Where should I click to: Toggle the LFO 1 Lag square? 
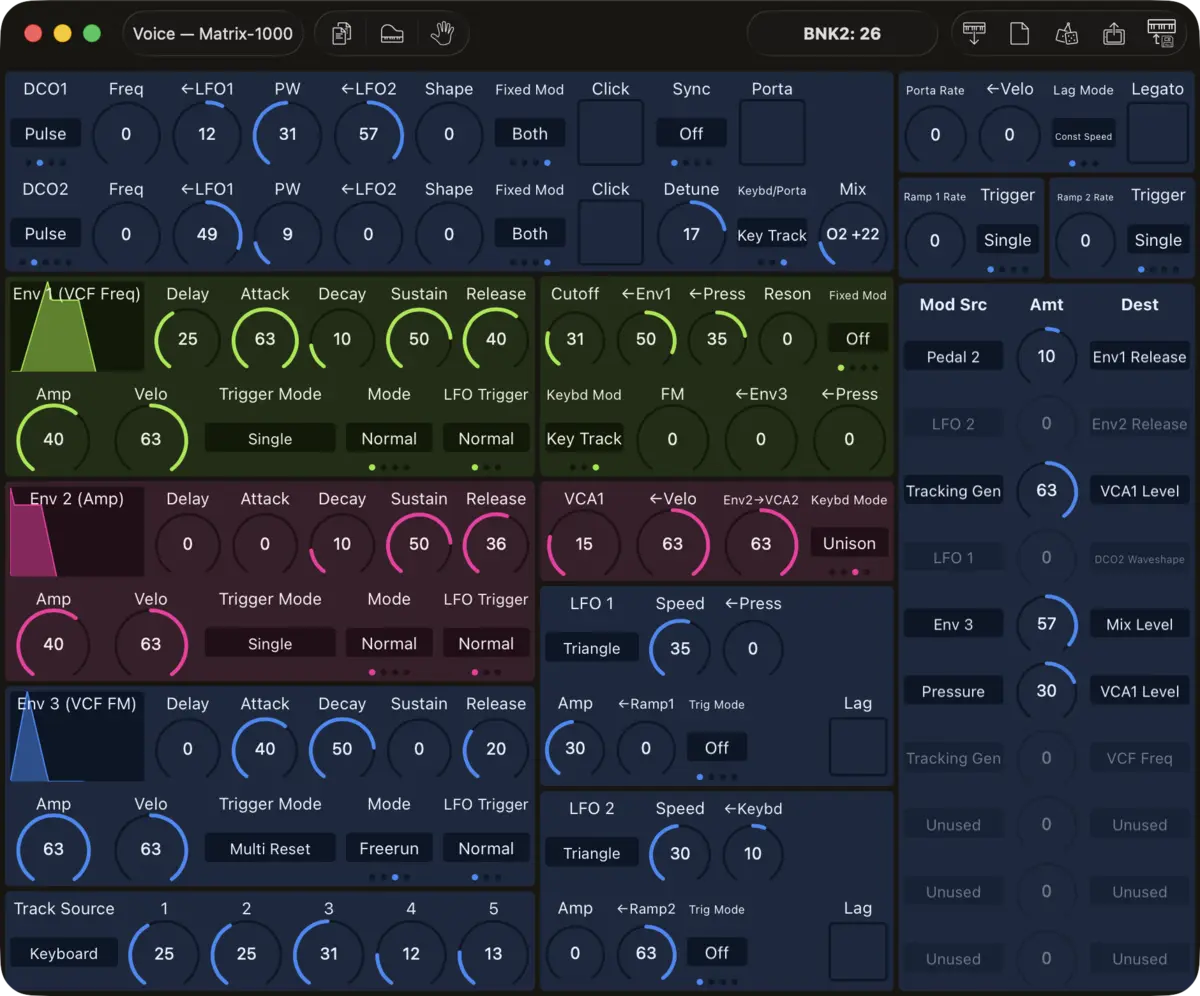coord(858,747)
